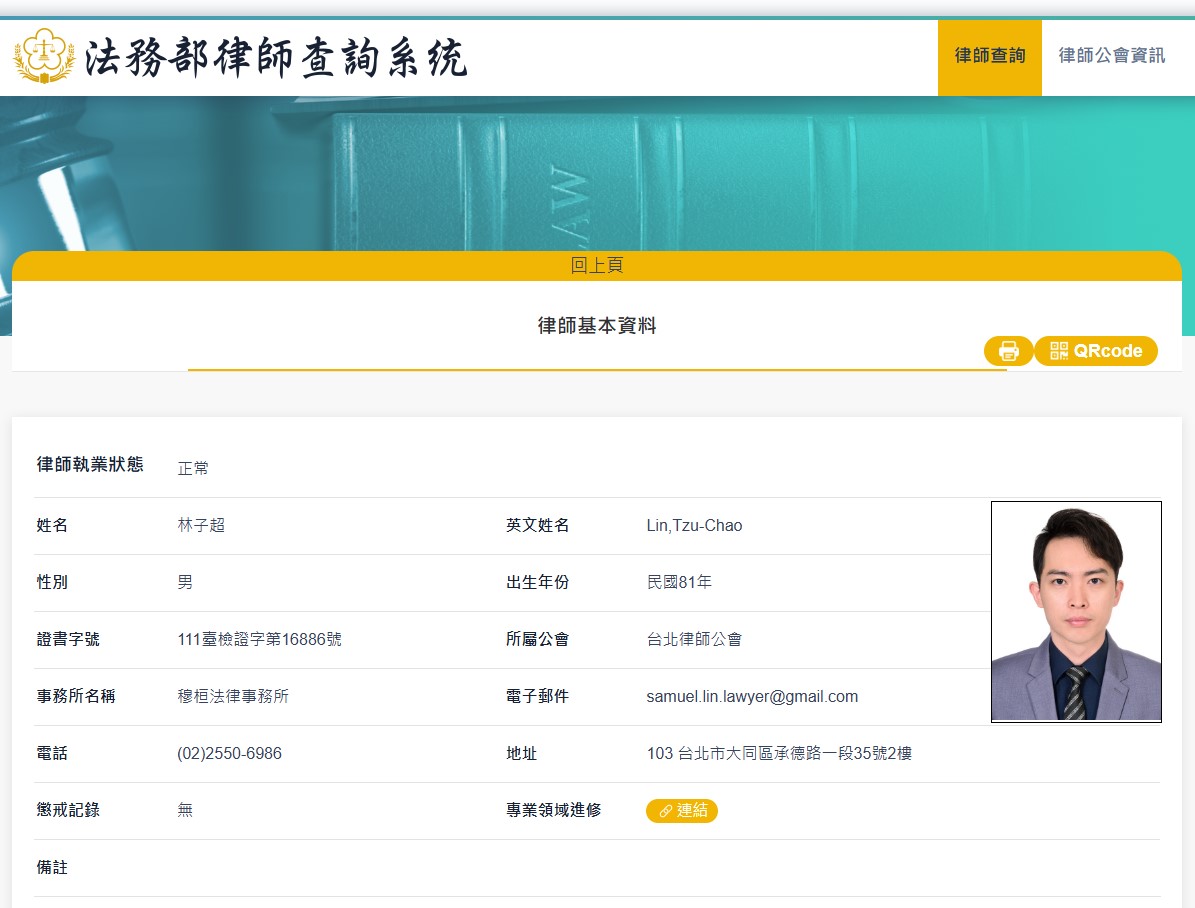
Task: Click the phone number (02)2550-6986
Action: click(229, 754)
